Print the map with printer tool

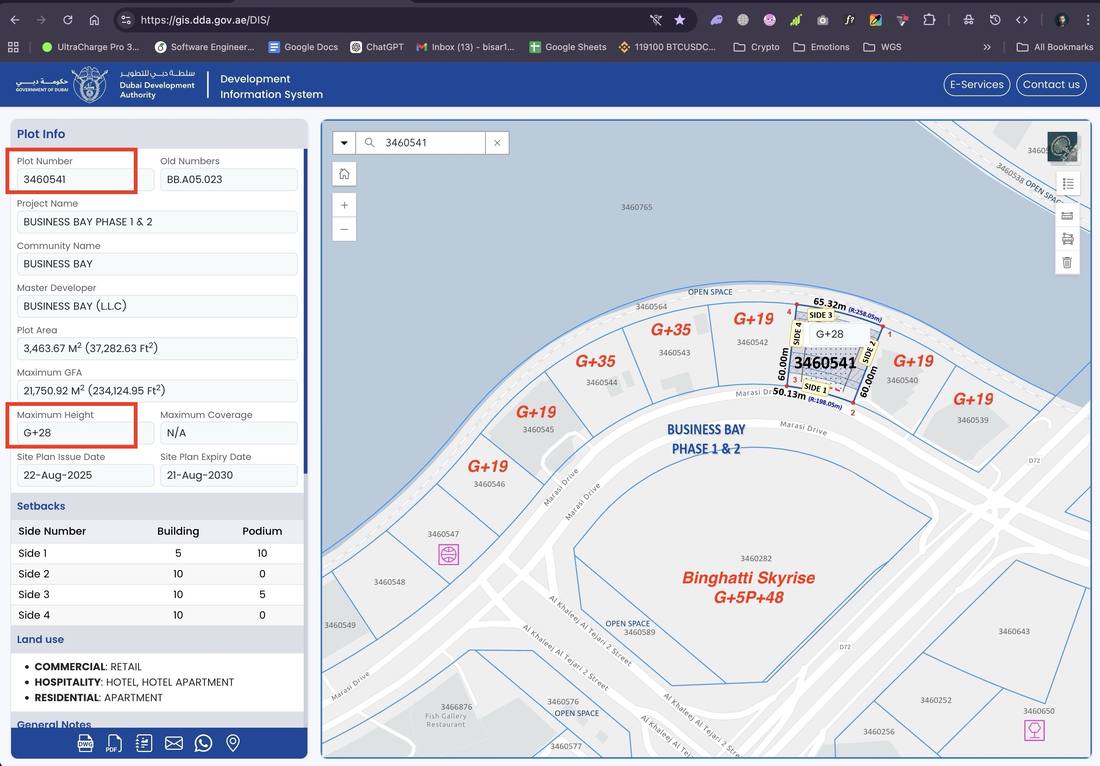(1068, 239)
